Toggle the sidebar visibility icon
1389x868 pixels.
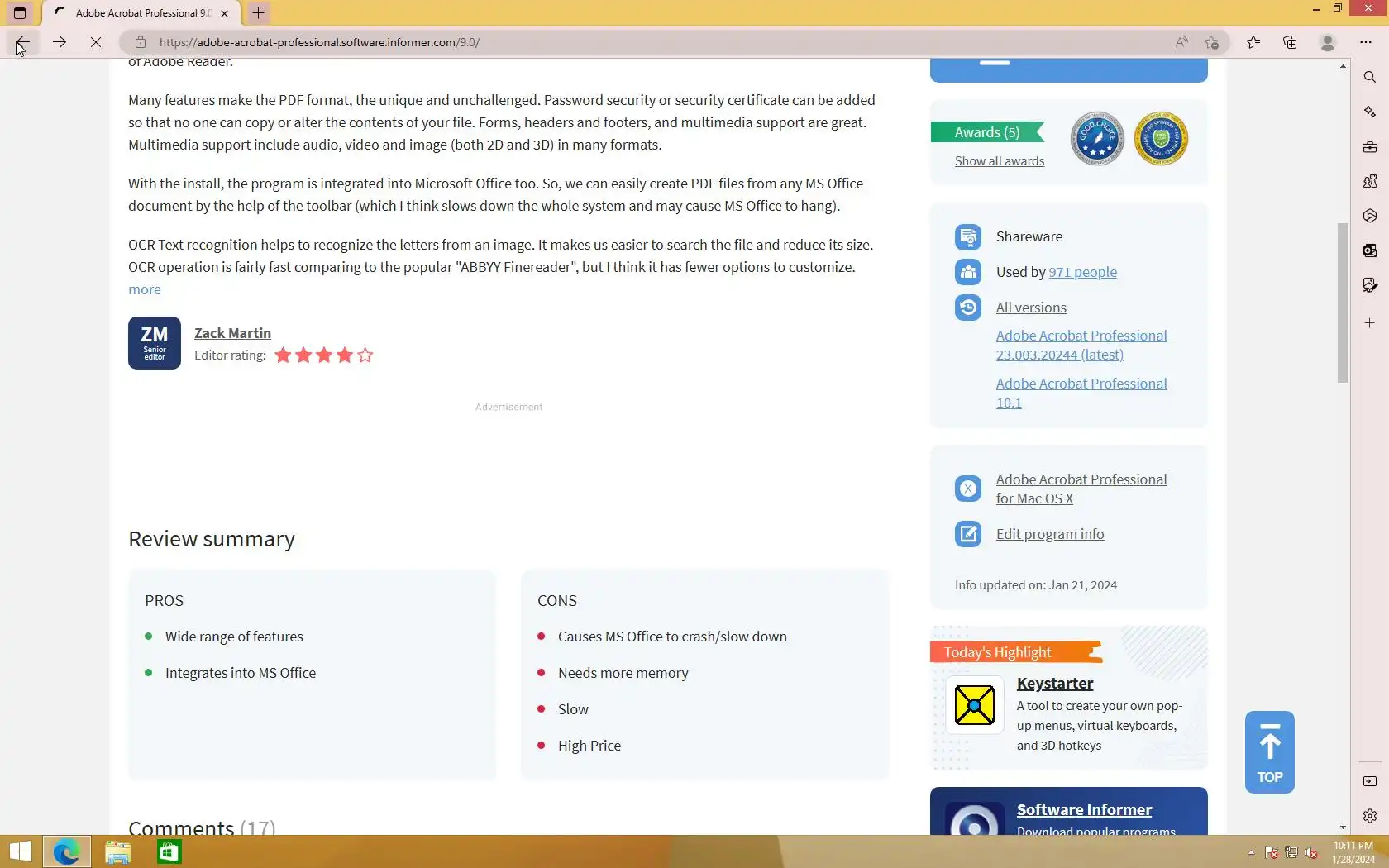point(1370,781)
